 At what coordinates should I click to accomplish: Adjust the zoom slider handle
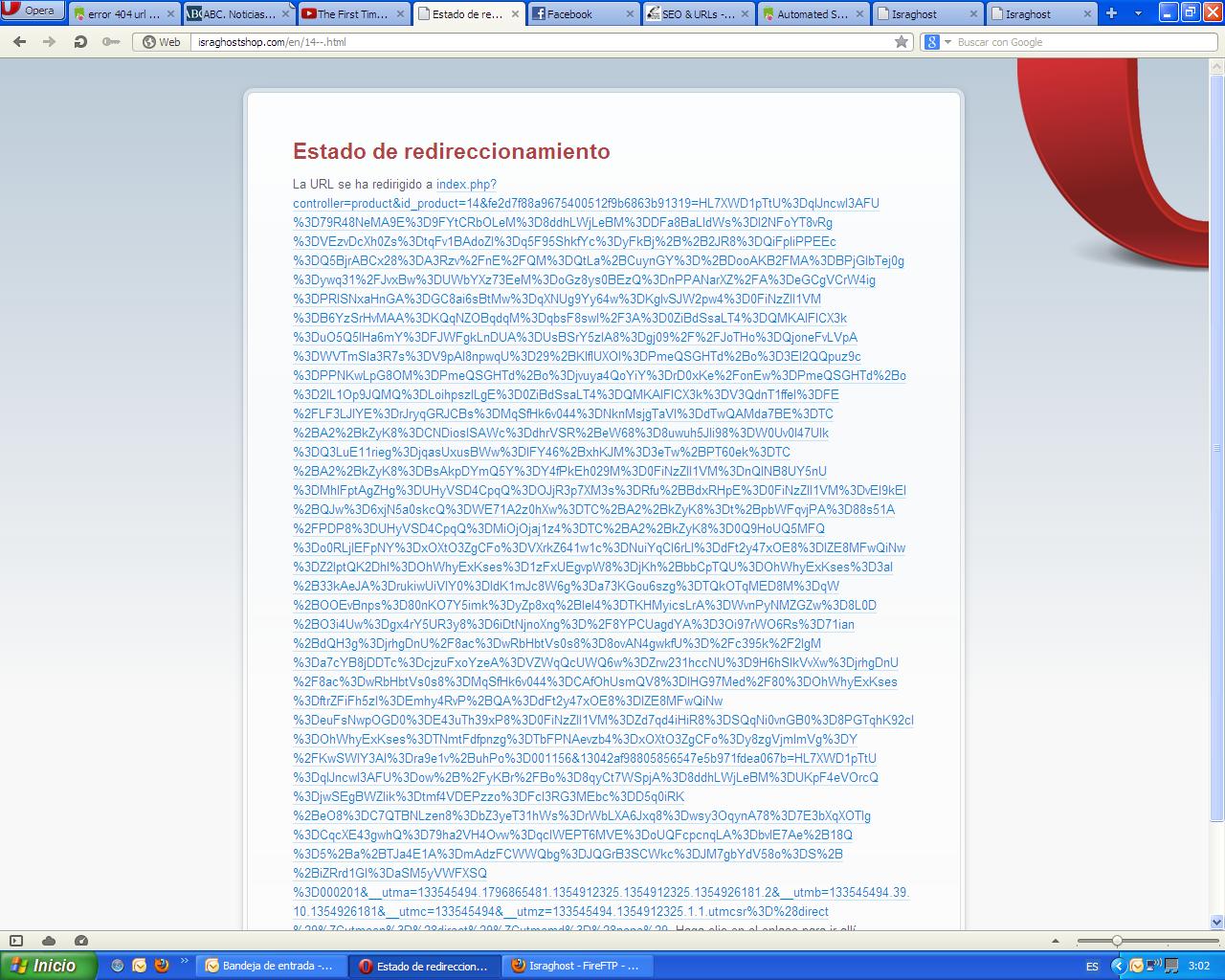pos(1116,941)
